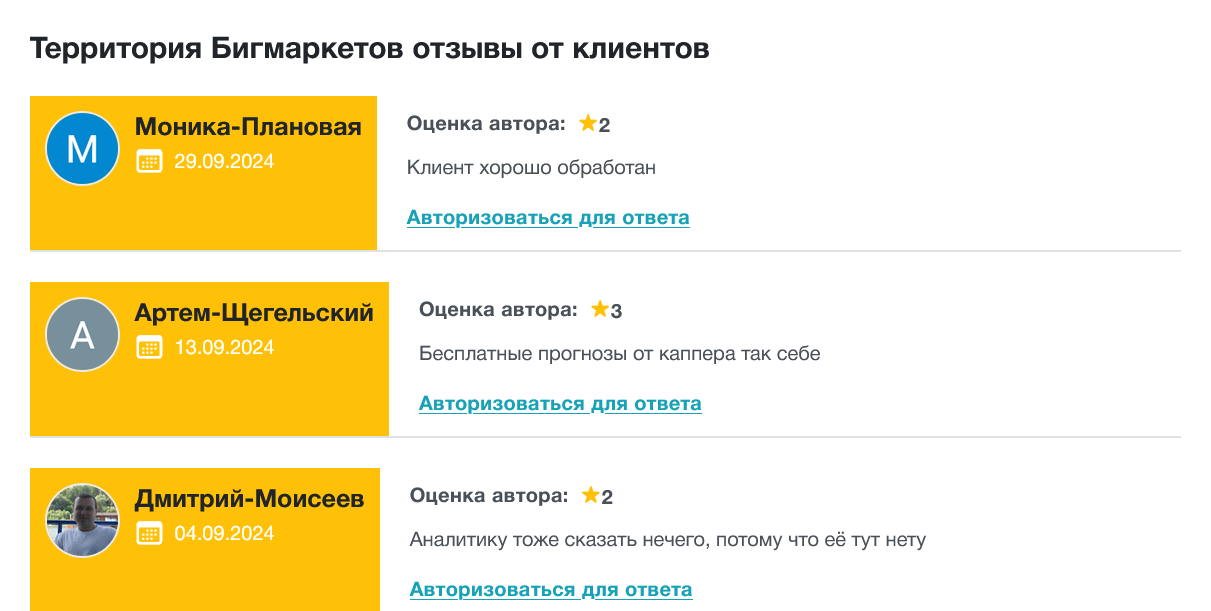Image resolution: width=1211 pixels, height=611 pixels.
Task: Click the star icon in Артем-Щегельский's rating
Action: tap(600, 309)
